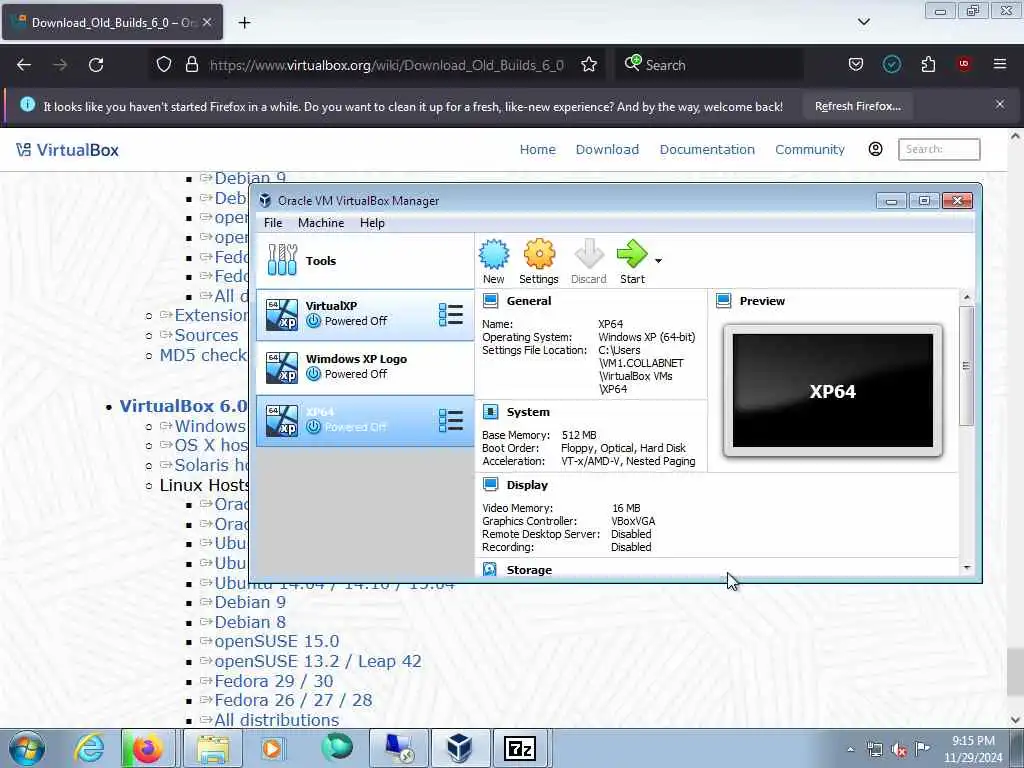Screen dimensions: 1024x768
Task: Dismiss the Firefox notification bar
Action: click(1000, 104)
